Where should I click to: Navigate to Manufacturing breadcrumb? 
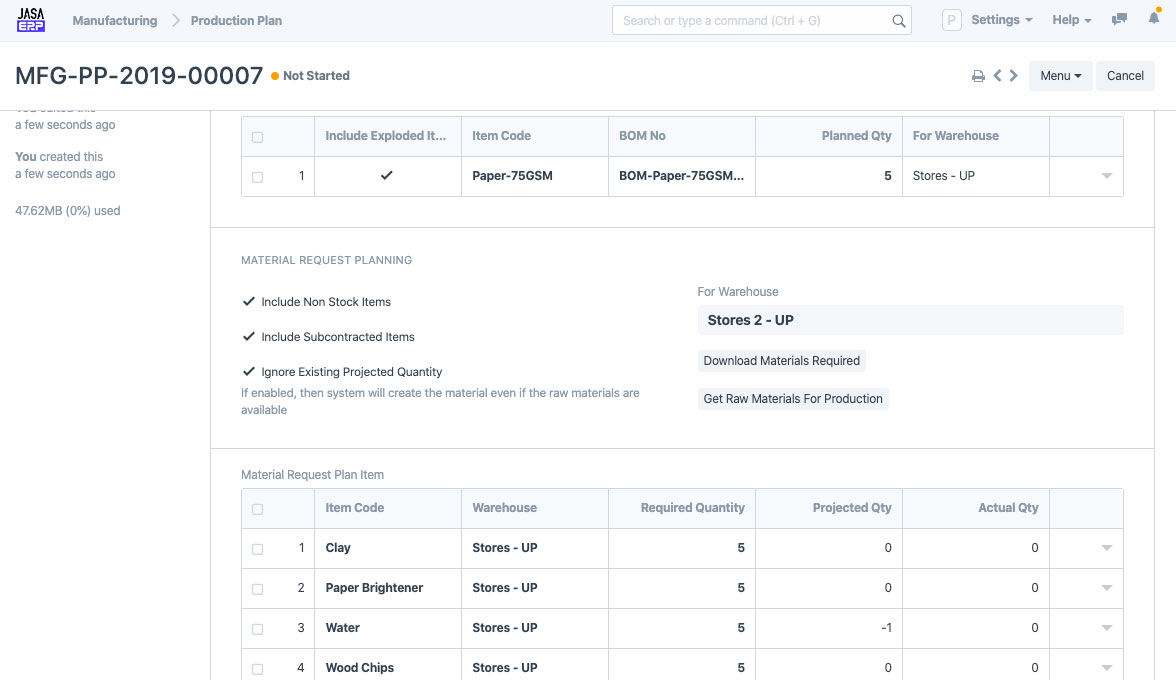coord(114,20)
